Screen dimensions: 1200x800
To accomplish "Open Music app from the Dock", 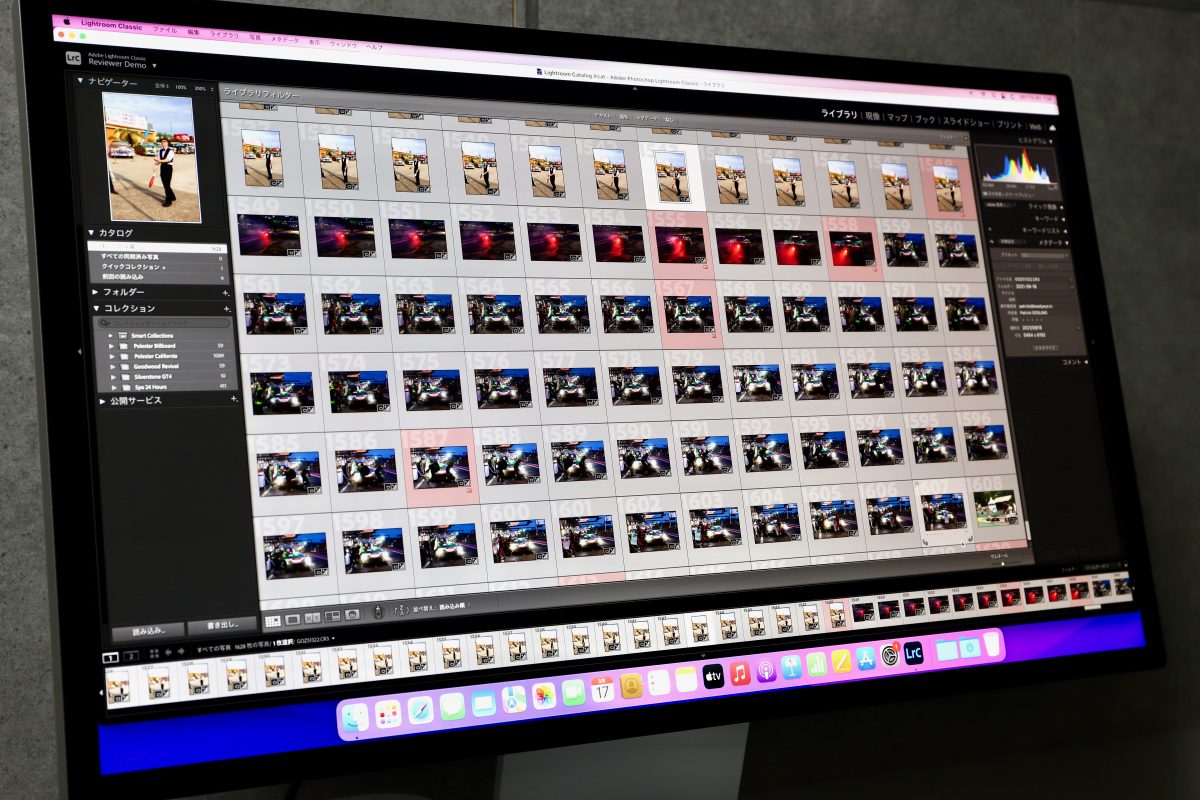I will 740,673.
